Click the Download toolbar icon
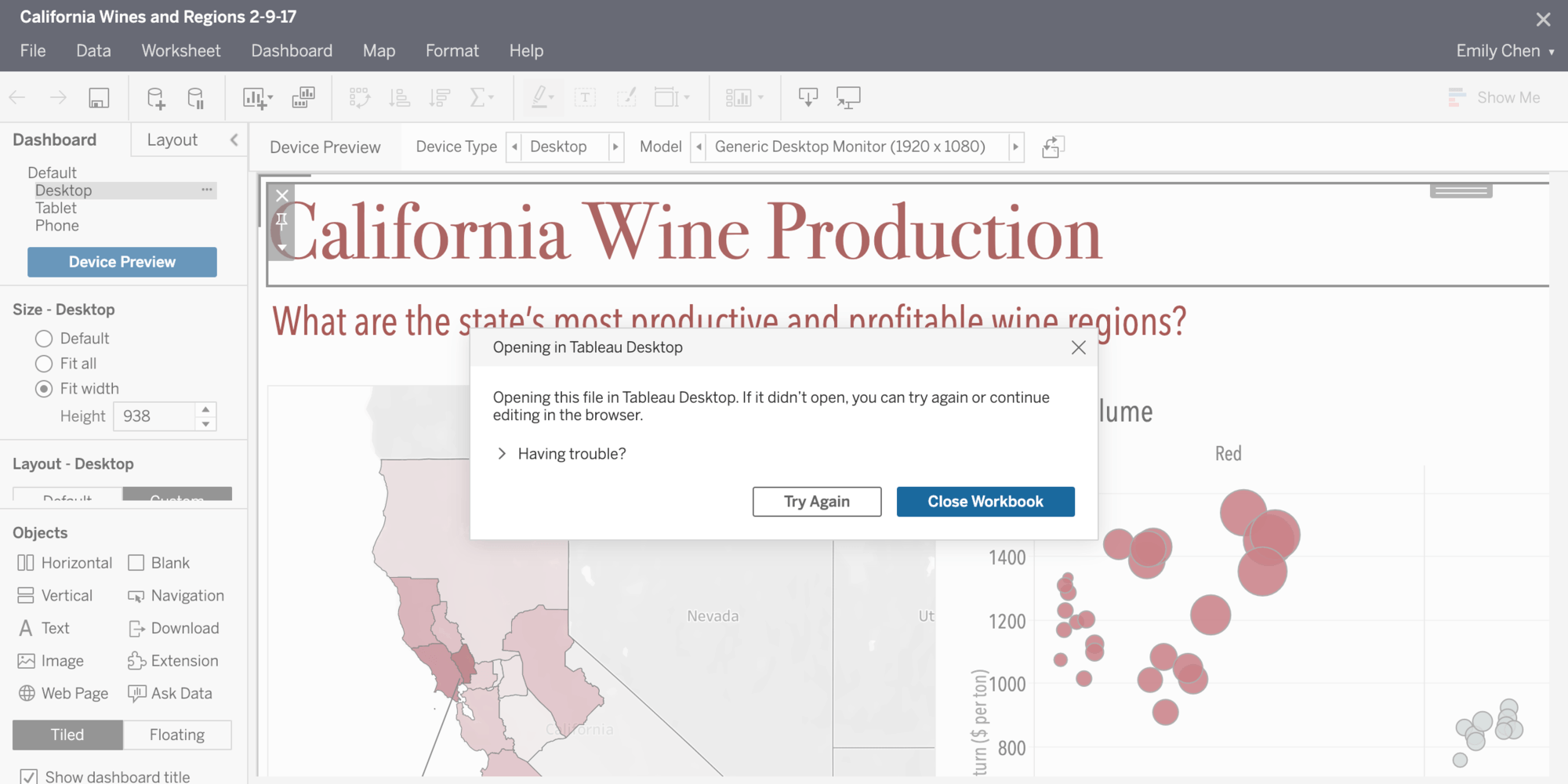The height and width of the screenshot is (784, 1568). coord(808,97)
